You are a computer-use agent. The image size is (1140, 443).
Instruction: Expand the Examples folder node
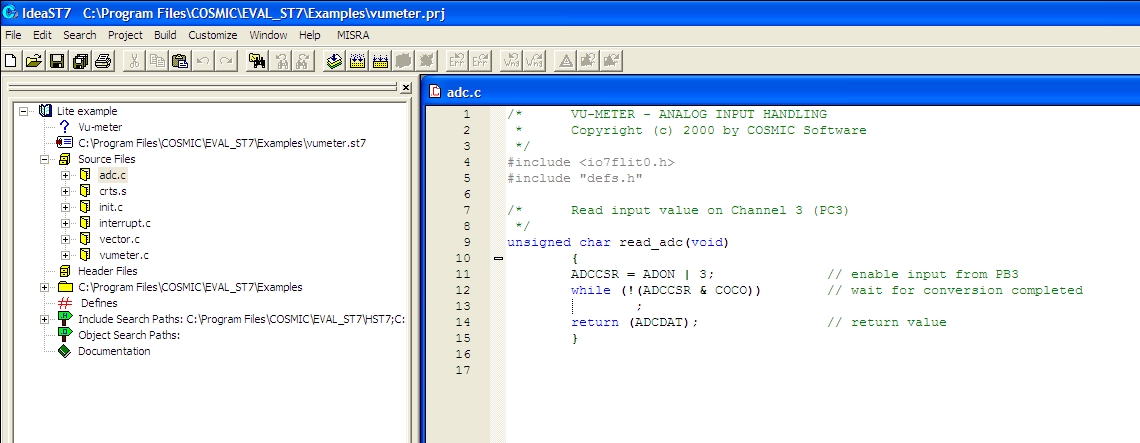pyautogui.click(x=44, y=287)
